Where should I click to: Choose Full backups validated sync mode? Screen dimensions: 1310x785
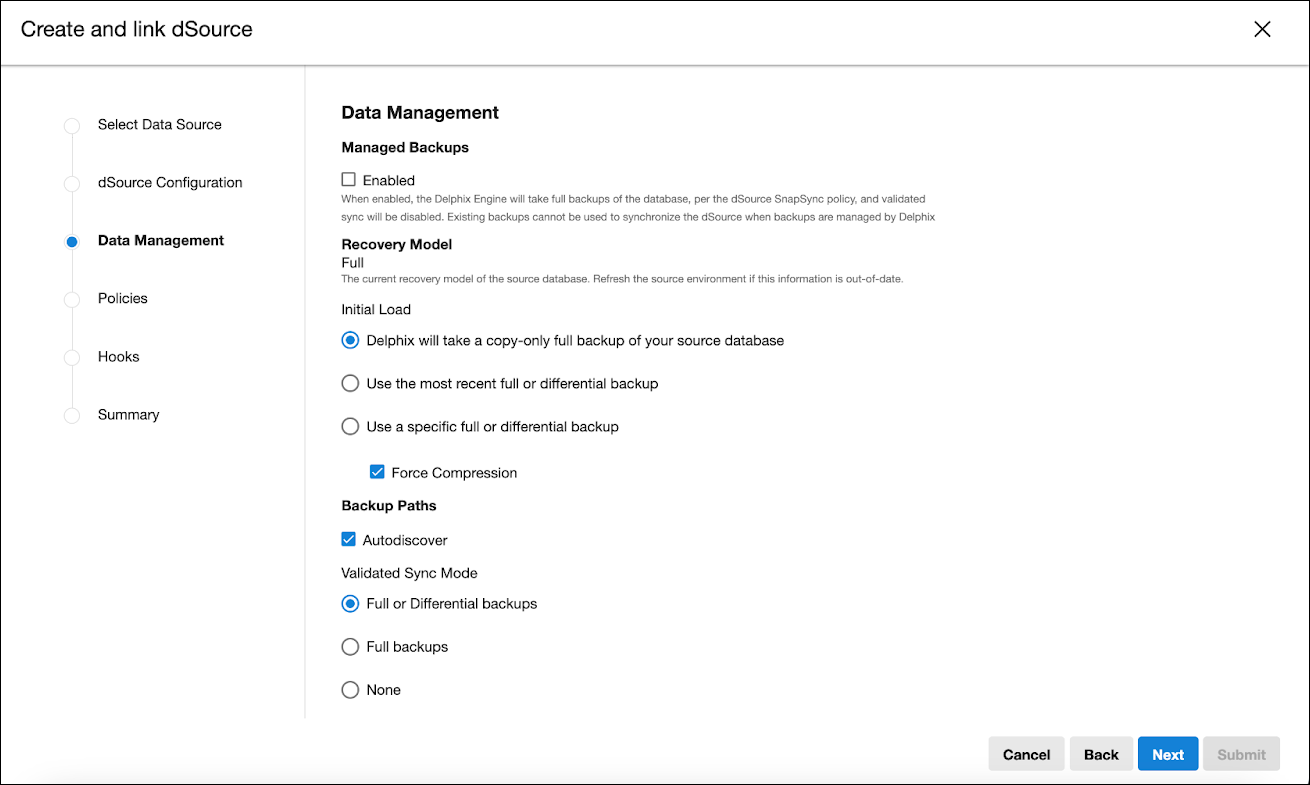point(350,647)
